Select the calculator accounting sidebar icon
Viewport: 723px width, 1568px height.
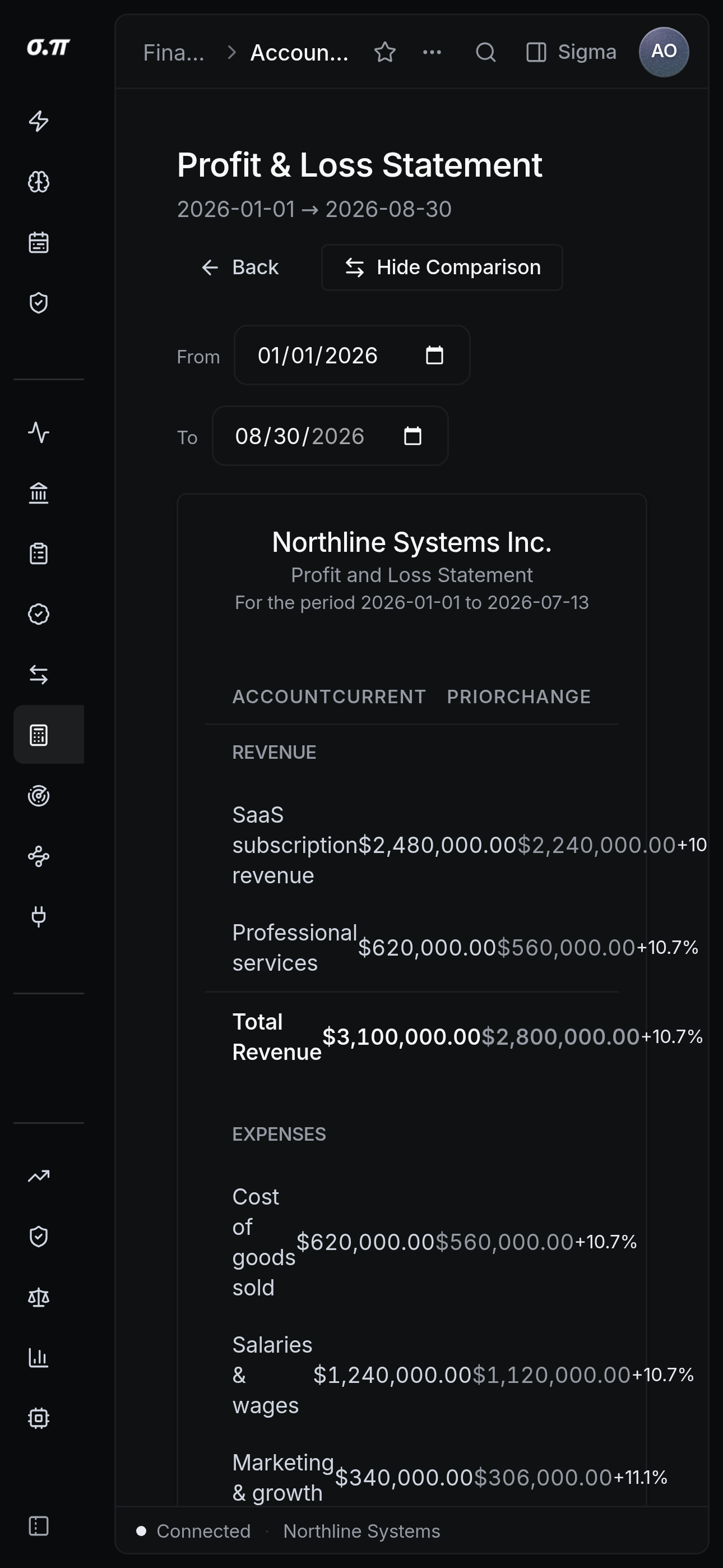[x=39, y=735]
